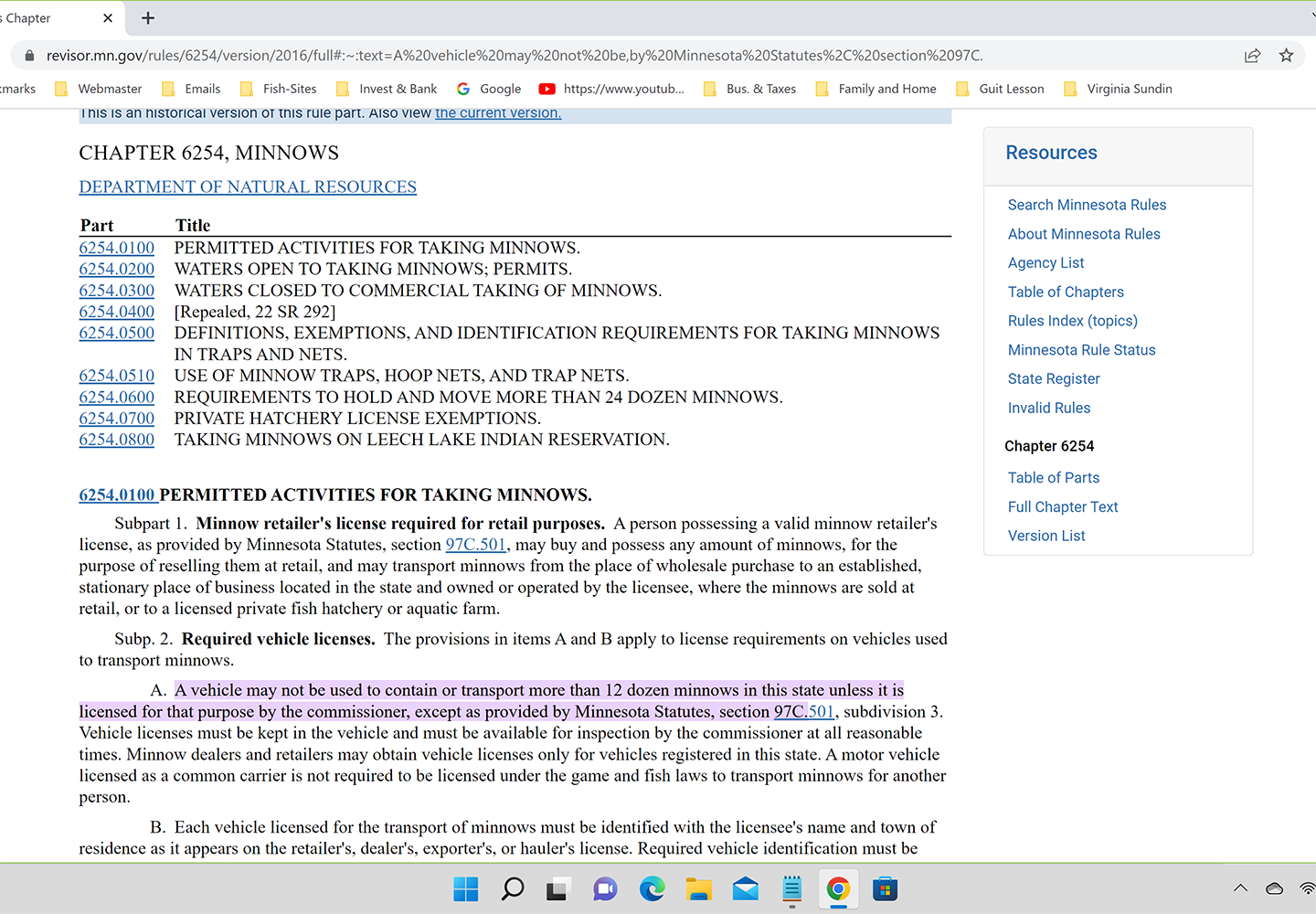1316x914 pixels.
Task: Open Mail from the taskbar
Action: [x=745, y=888]
